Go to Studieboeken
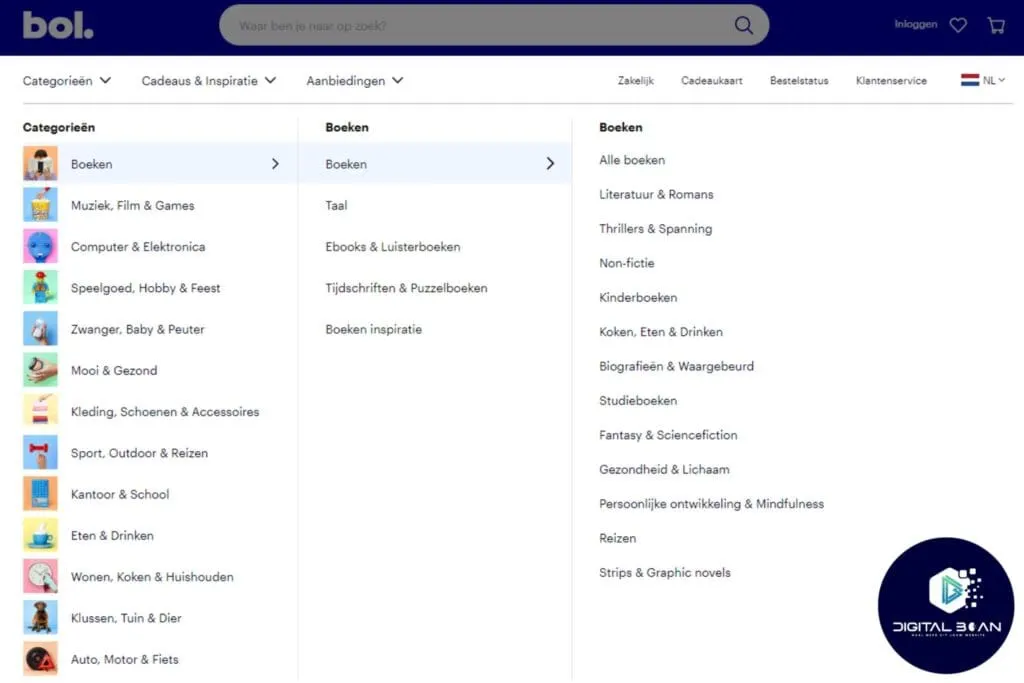The width and height of the screenshot is (1024, 683). (x=638, y=401)
